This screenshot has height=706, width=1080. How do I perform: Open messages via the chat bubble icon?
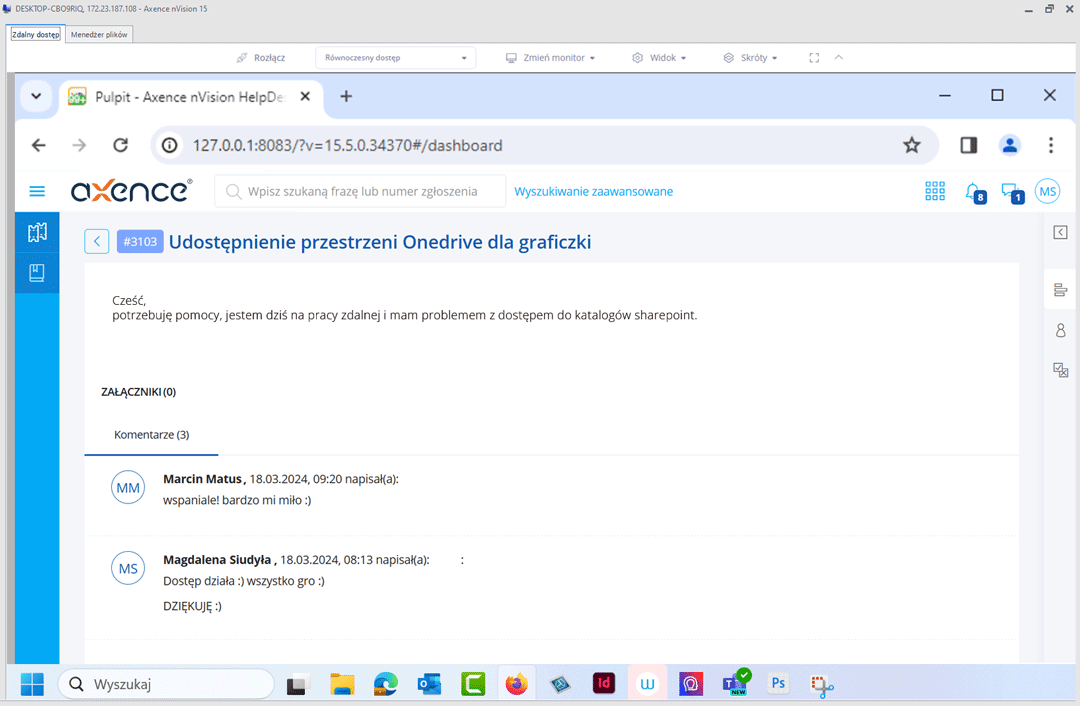pos(1009,191)
